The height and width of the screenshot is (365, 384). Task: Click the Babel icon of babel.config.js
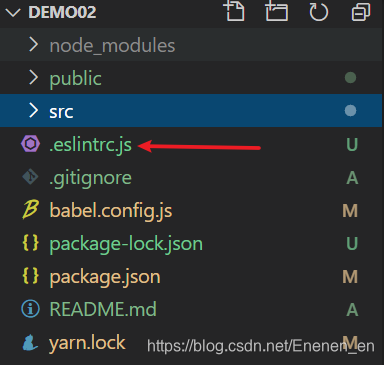(x=30, y=210)
